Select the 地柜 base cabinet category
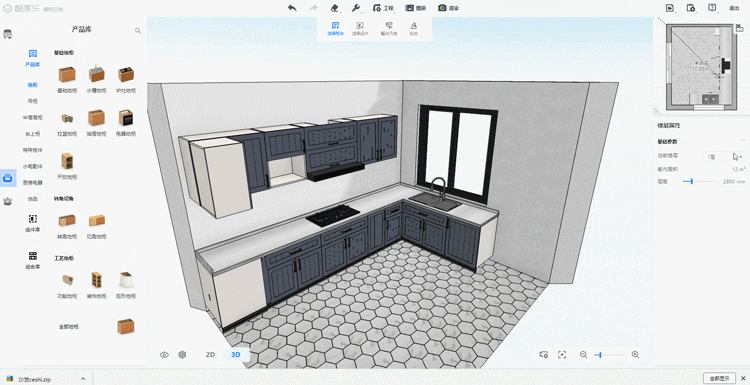Screen dimensions: 750x385 33,85
